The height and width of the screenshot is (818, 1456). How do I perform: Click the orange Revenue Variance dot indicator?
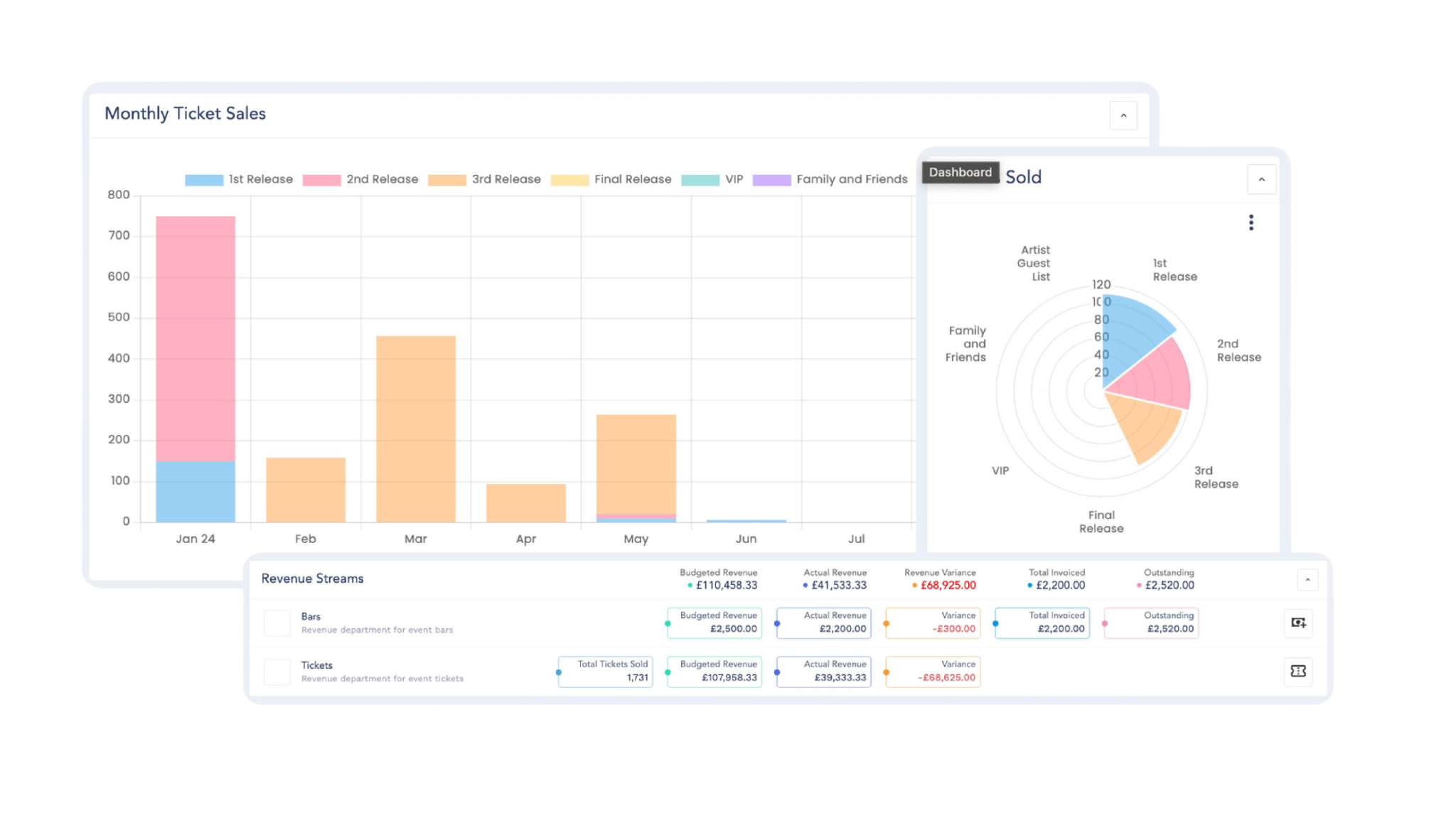pyautogui.click(x=914, y=585)
